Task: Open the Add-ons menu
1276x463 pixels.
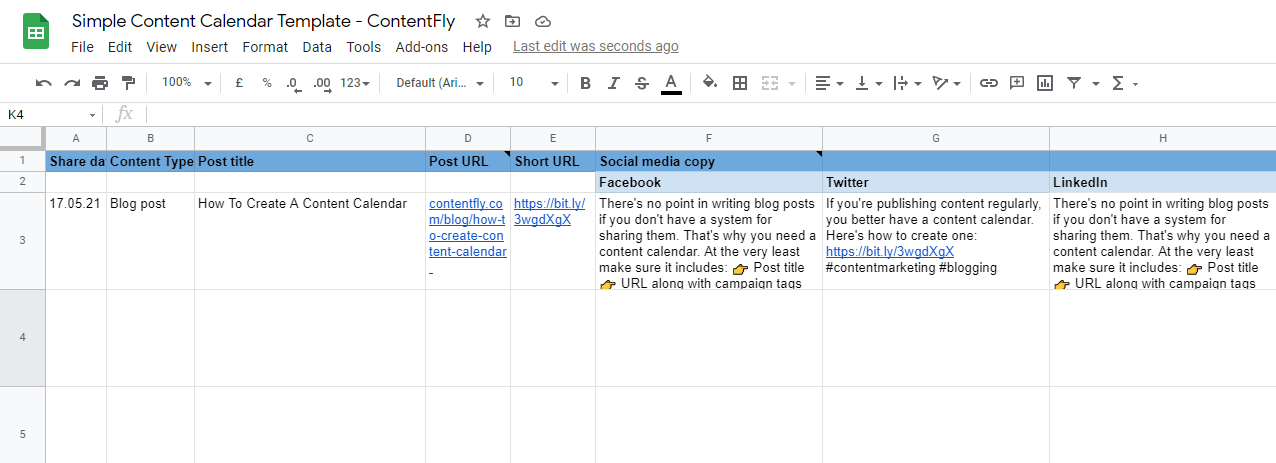Action: [x=422, y=47]
